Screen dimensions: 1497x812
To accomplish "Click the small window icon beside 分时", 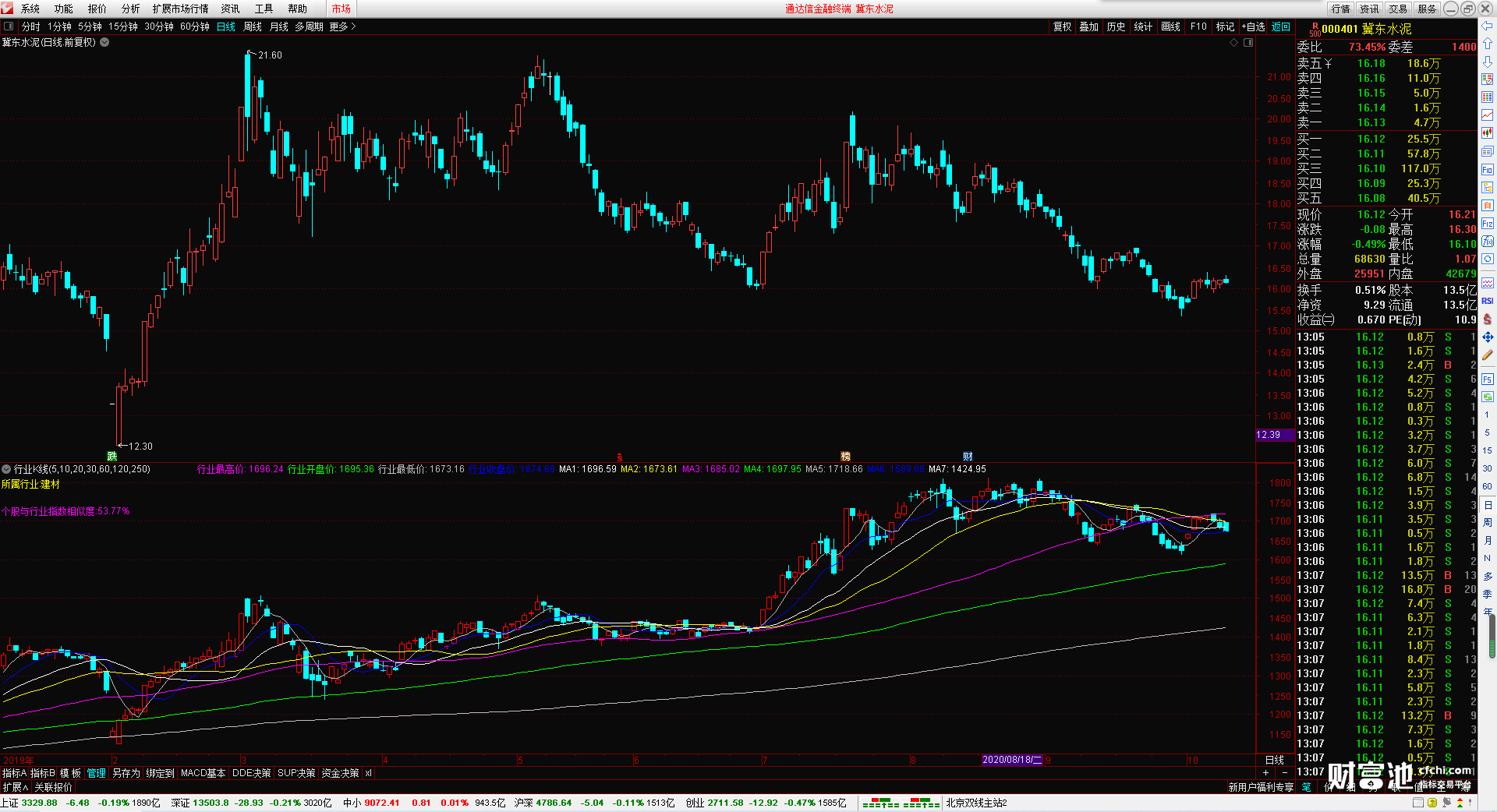I will pos(9,26).
